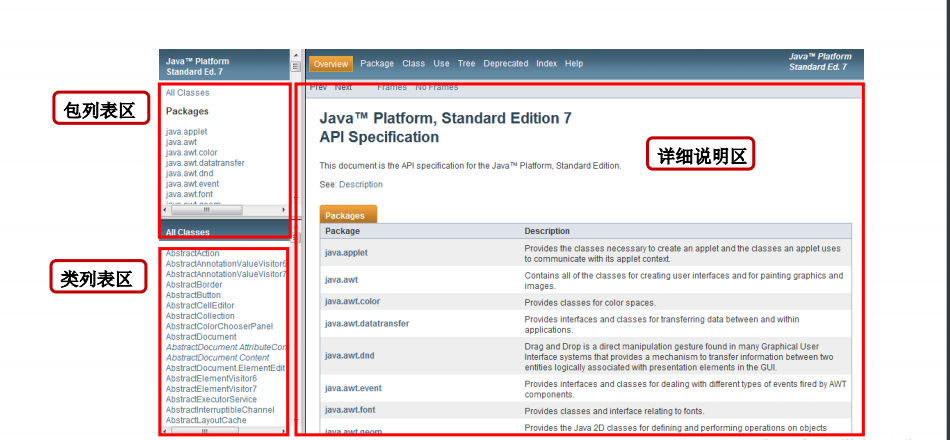950x440 pixels.
Task: Open the Tree view from navigation bar
Action: pos(467,64)
